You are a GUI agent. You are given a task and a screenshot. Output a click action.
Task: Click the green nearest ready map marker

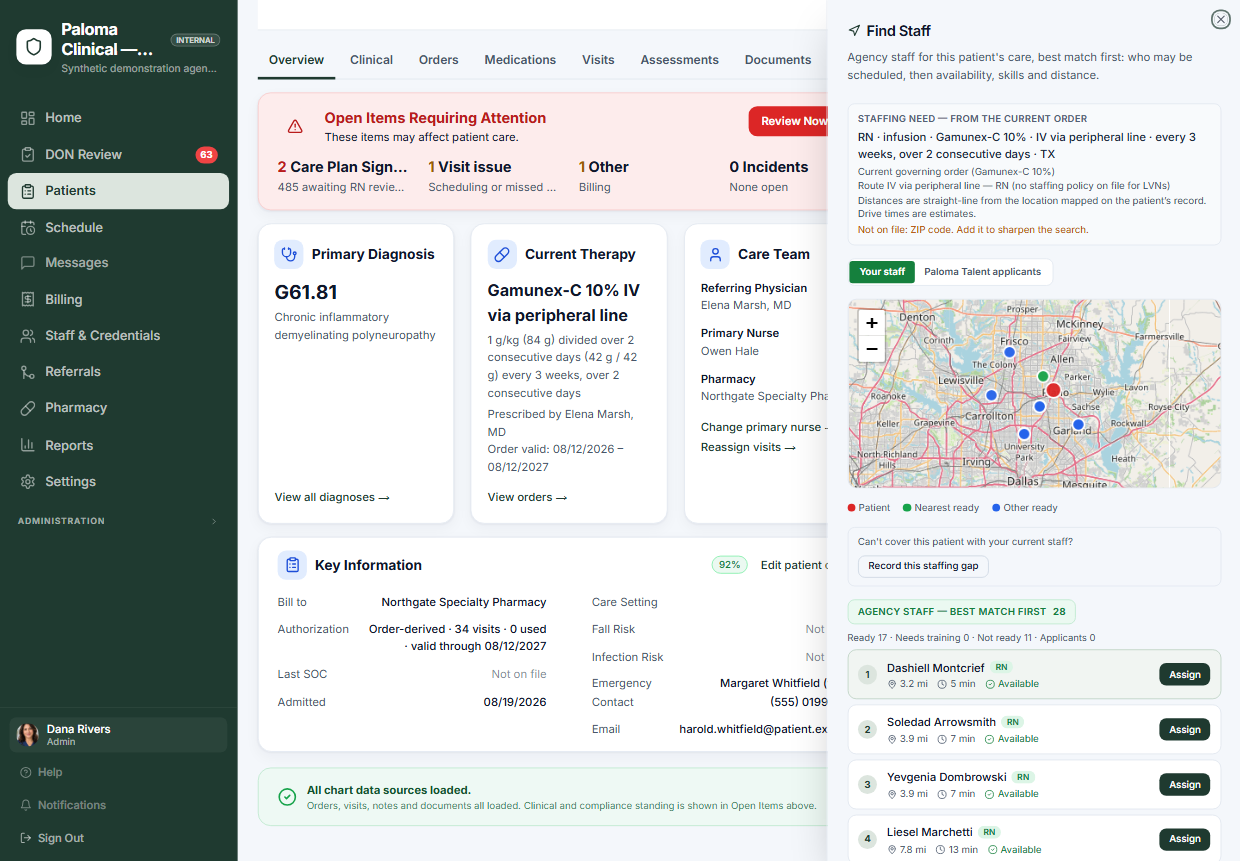coord(1043,377)
